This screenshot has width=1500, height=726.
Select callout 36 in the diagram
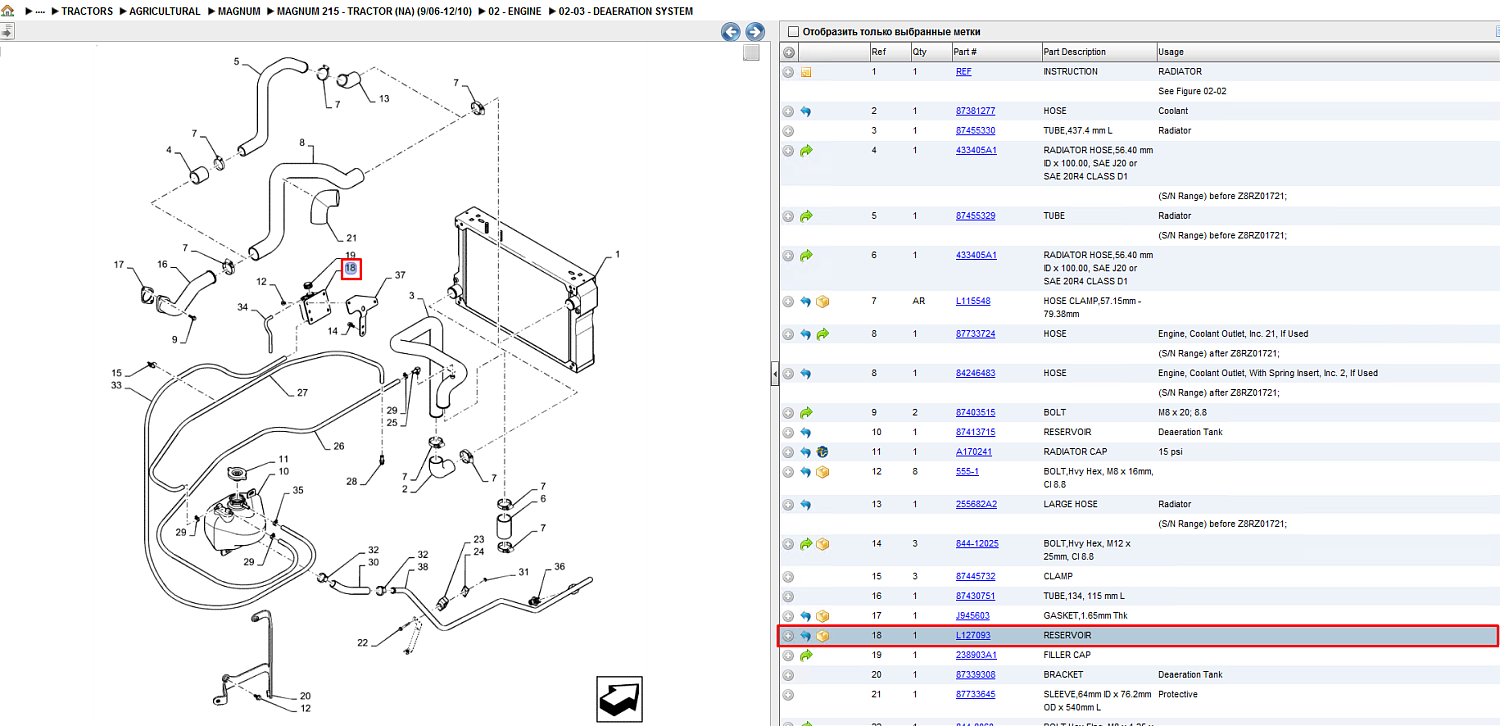(559, 567)
